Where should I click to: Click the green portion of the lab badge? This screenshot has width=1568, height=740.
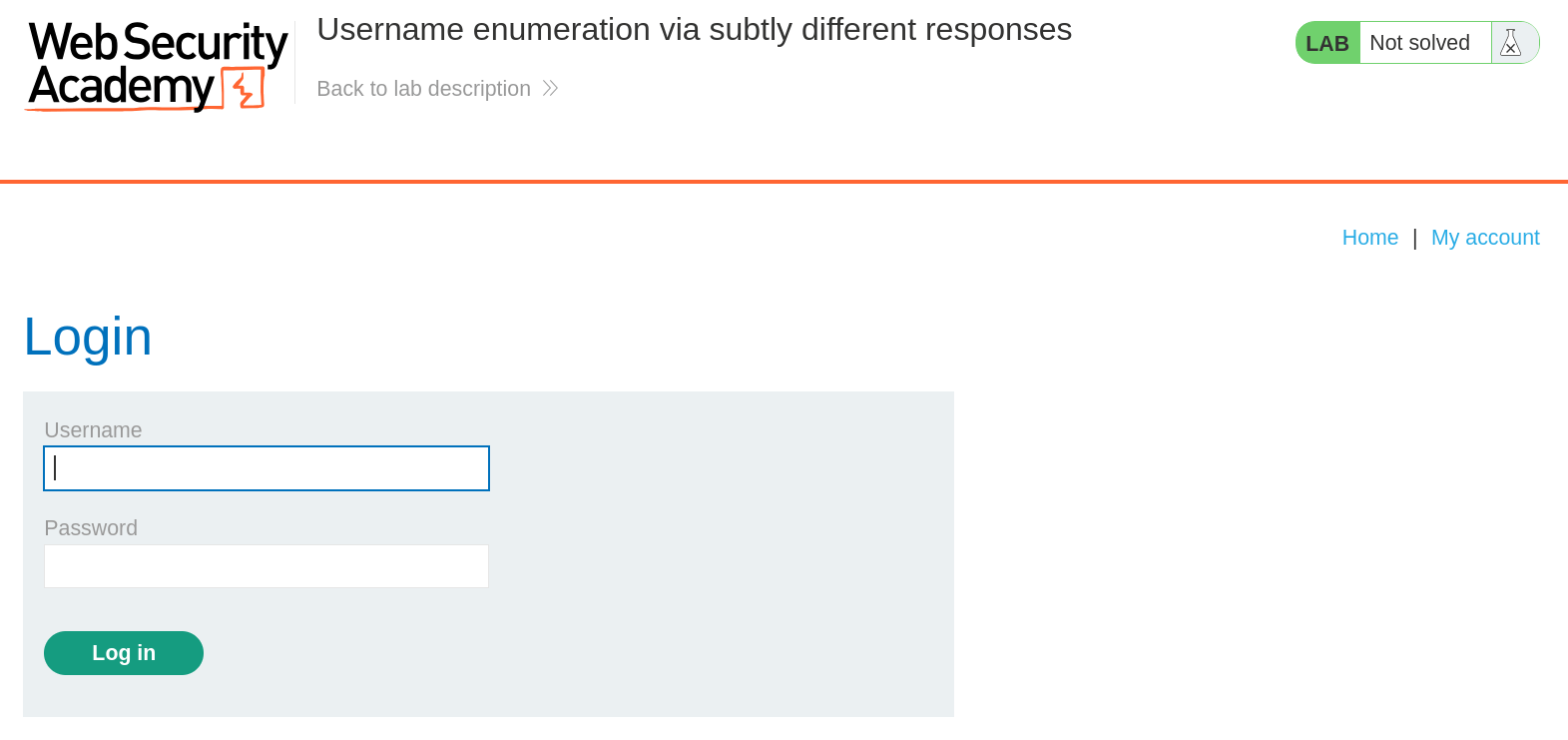1326,42
